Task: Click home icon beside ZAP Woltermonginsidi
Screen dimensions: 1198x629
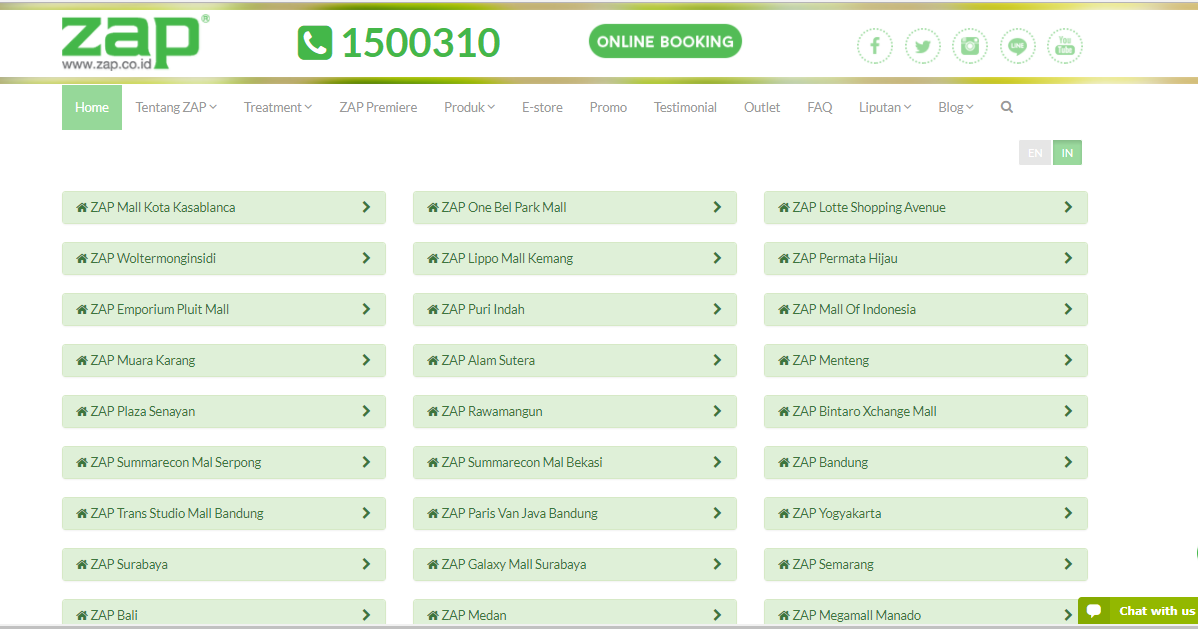Action: click(82, 258)
